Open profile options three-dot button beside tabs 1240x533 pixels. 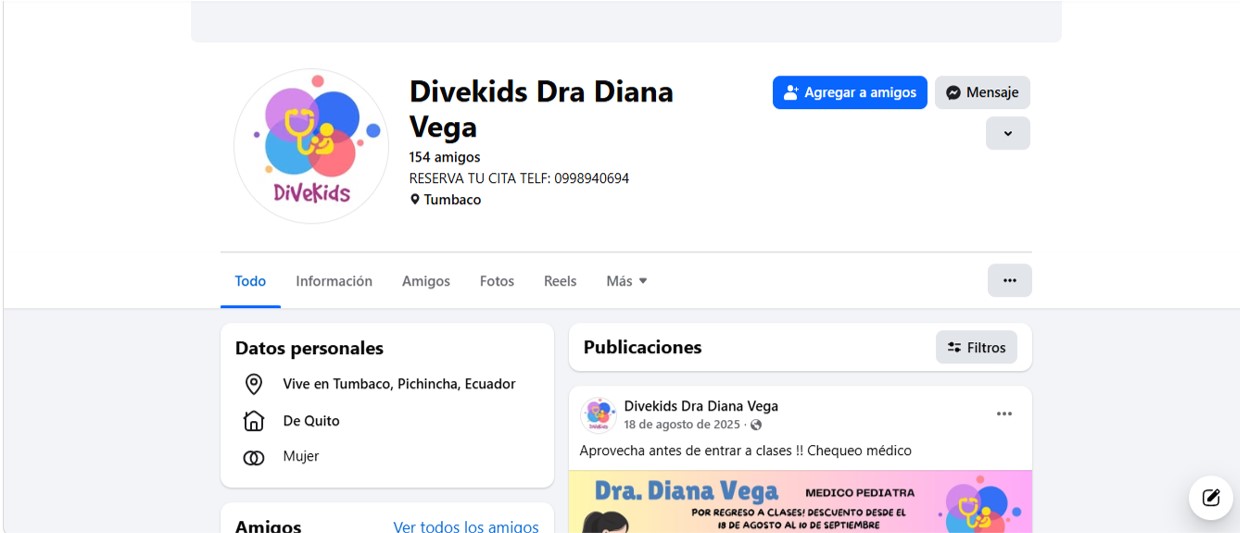coord(1010,280)
